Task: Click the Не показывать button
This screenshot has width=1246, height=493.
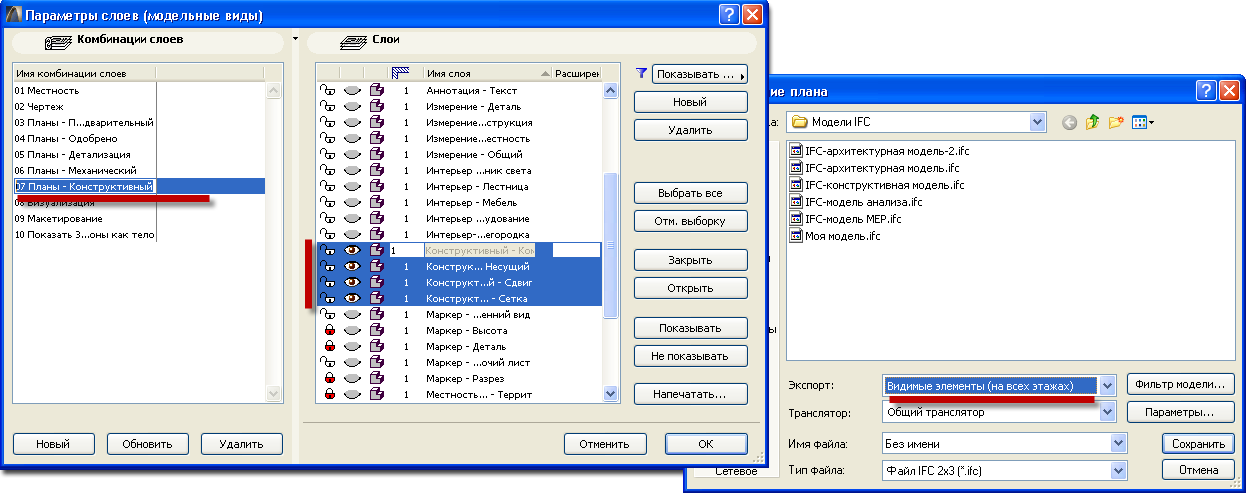Action: [x=691, y=355]
